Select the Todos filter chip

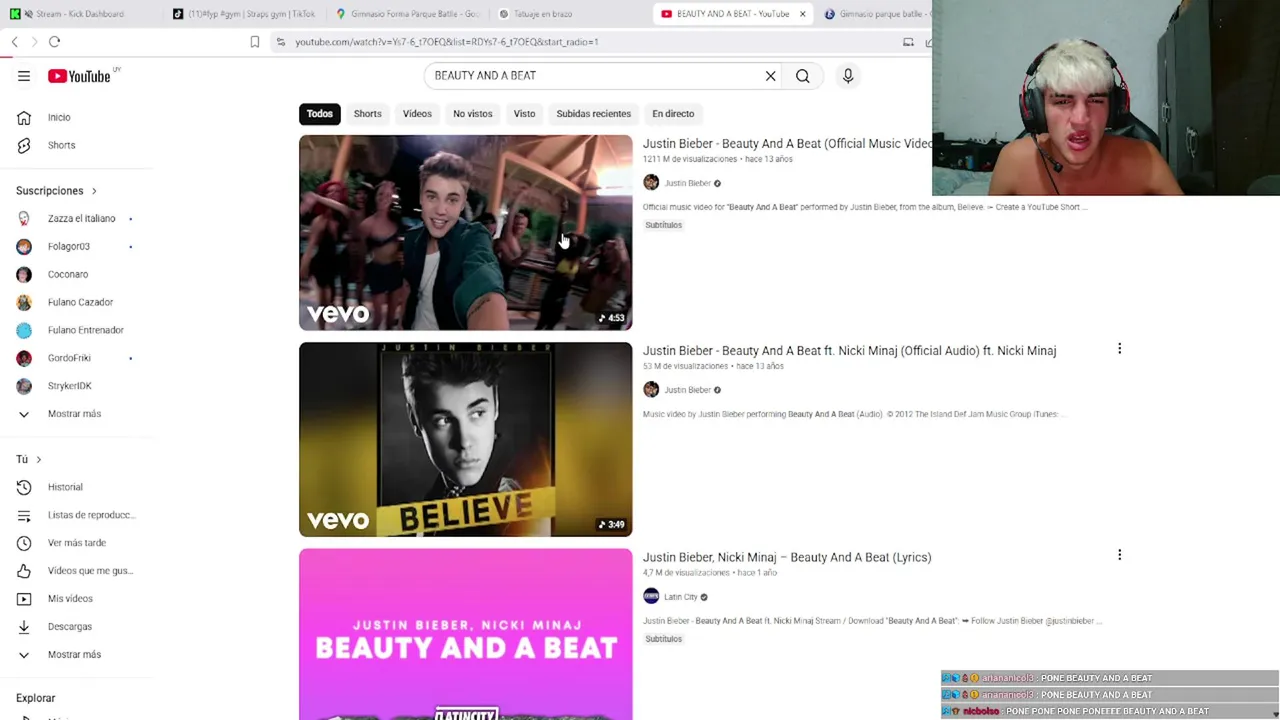pos(320,114)
